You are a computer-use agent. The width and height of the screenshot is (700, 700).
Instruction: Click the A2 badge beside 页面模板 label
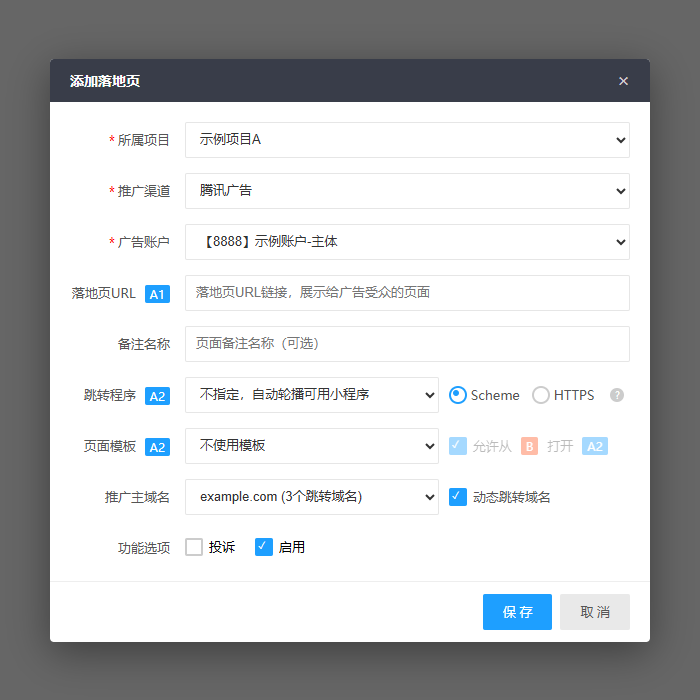point(157,446)
